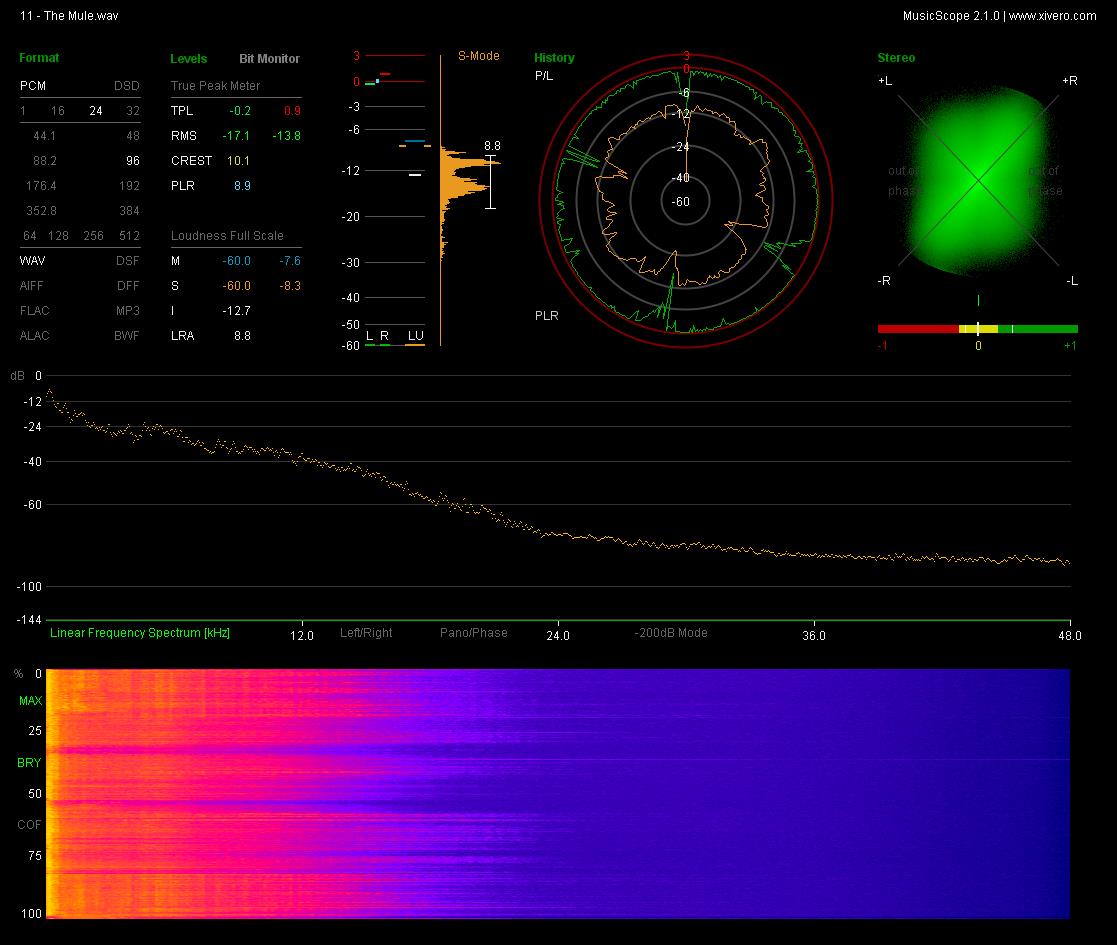
Task: Open the www.xivero.com link
Action: pyautogui.click(x=1052, y=16)
